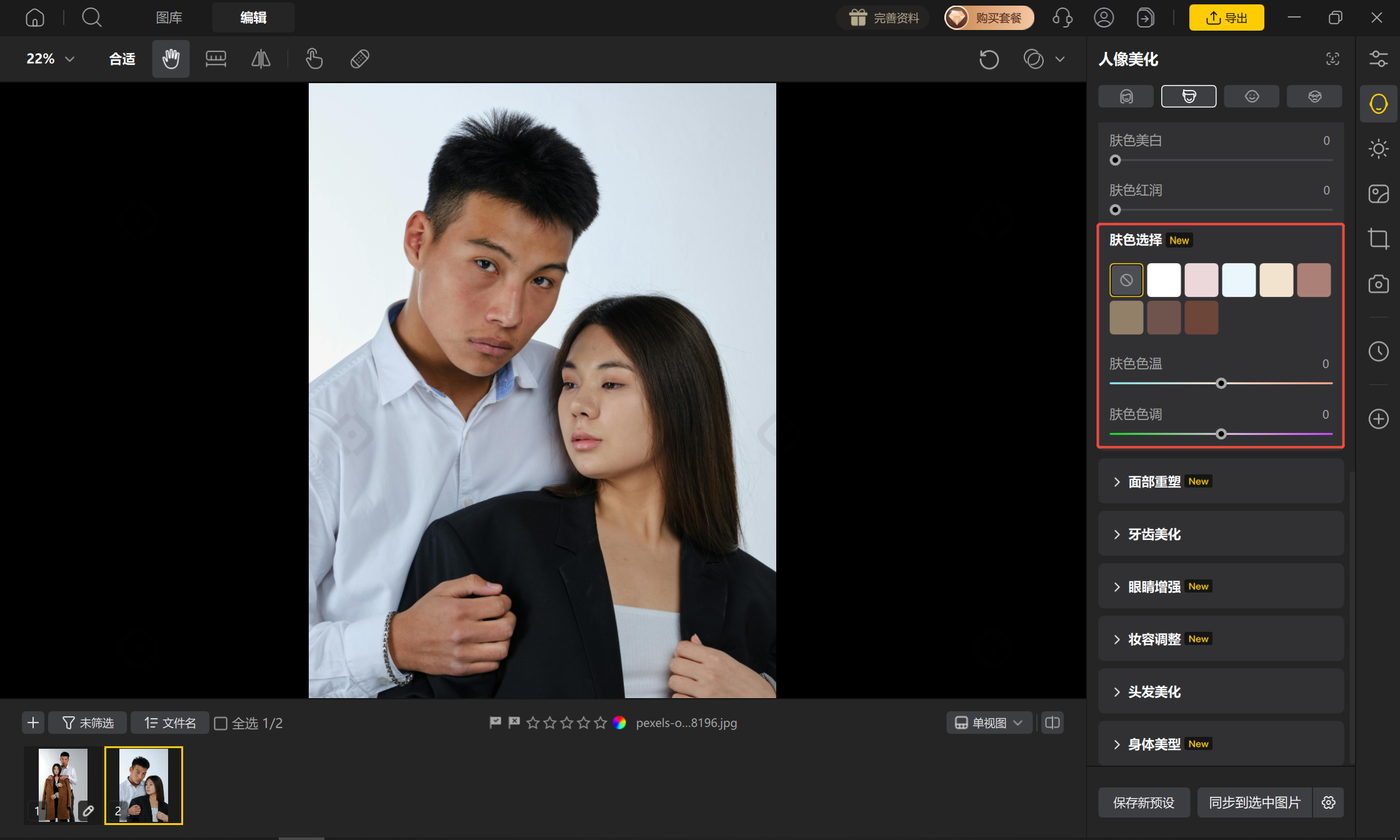This screenshot has height=840, width=1400.
Task: Choose the white skin tone swatch
Action: point(1164,280)
